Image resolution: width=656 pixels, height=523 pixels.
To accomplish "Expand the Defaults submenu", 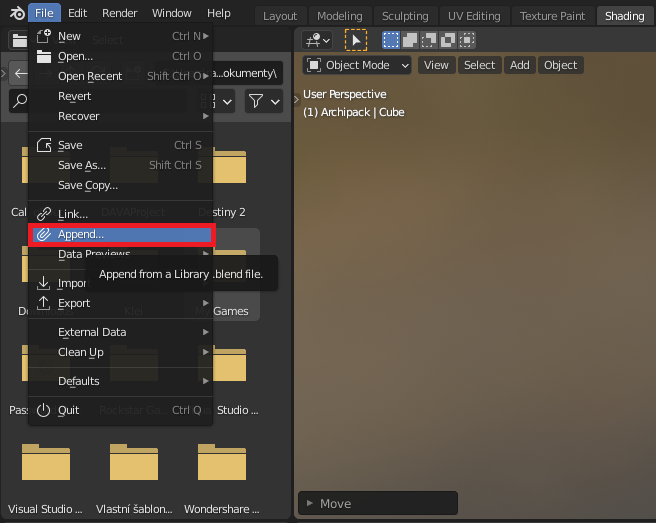I will [120, 381].
